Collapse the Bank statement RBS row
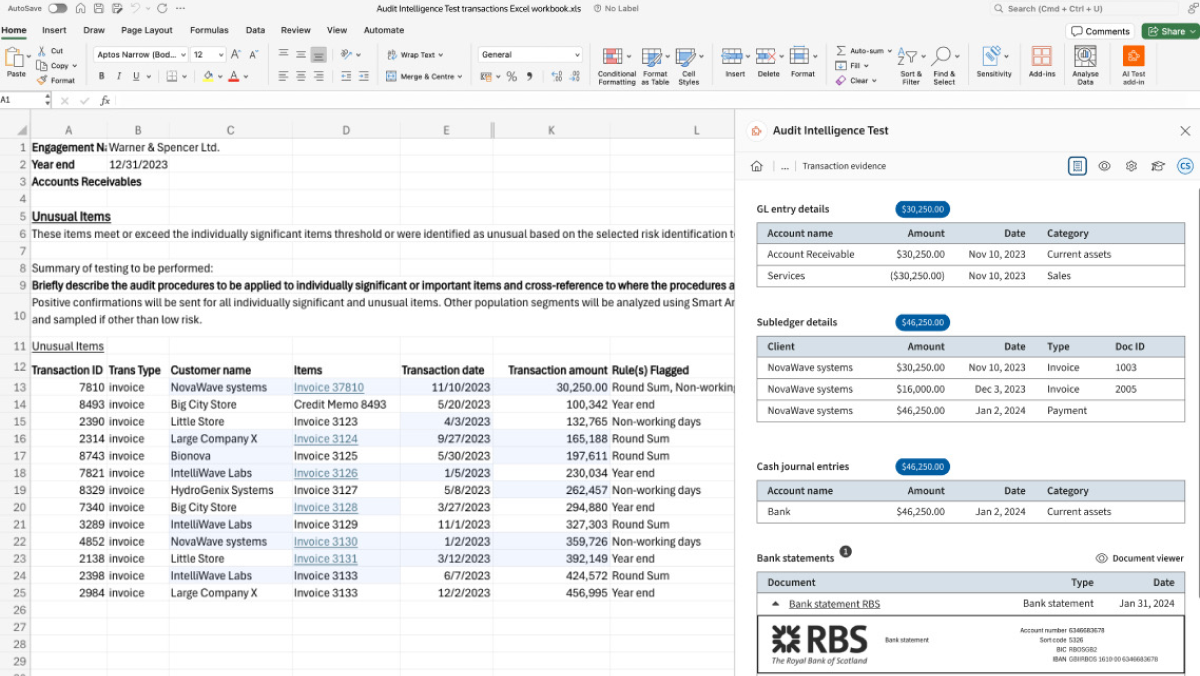 [774, 604]
